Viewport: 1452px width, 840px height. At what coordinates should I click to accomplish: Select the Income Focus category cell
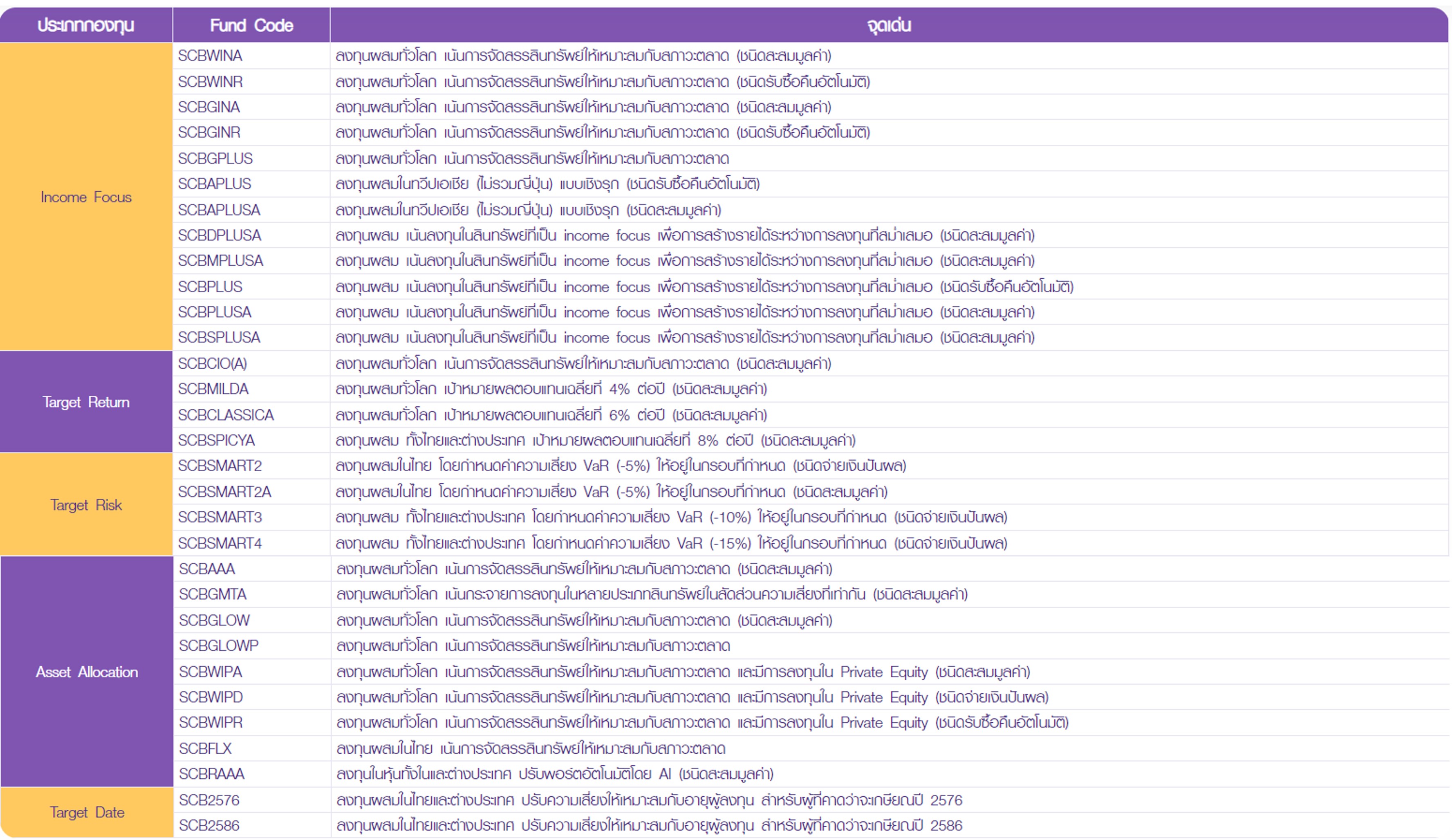(x=86, y=197)
